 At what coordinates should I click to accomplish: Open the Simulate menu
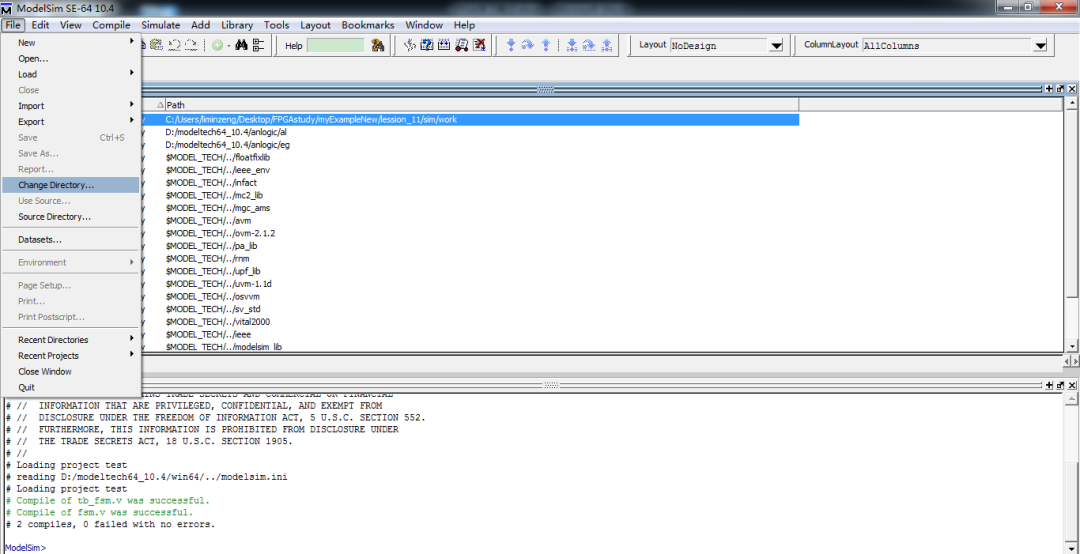(160, 25)
